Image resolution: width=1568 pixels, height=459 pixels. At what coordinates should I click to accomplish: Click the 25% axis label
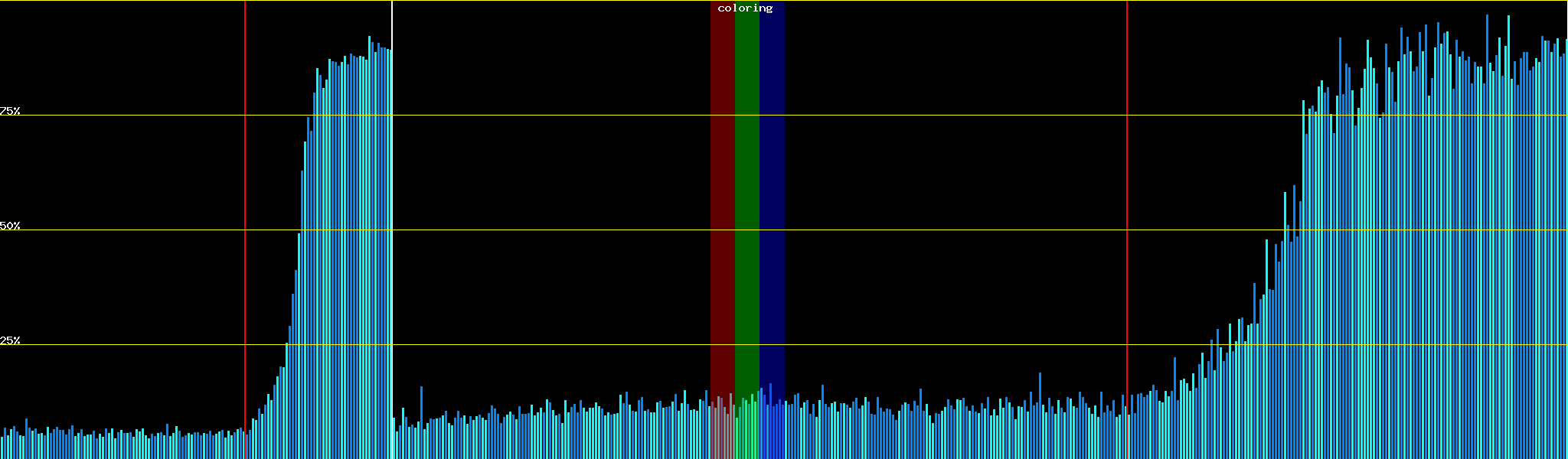point(10,340)
